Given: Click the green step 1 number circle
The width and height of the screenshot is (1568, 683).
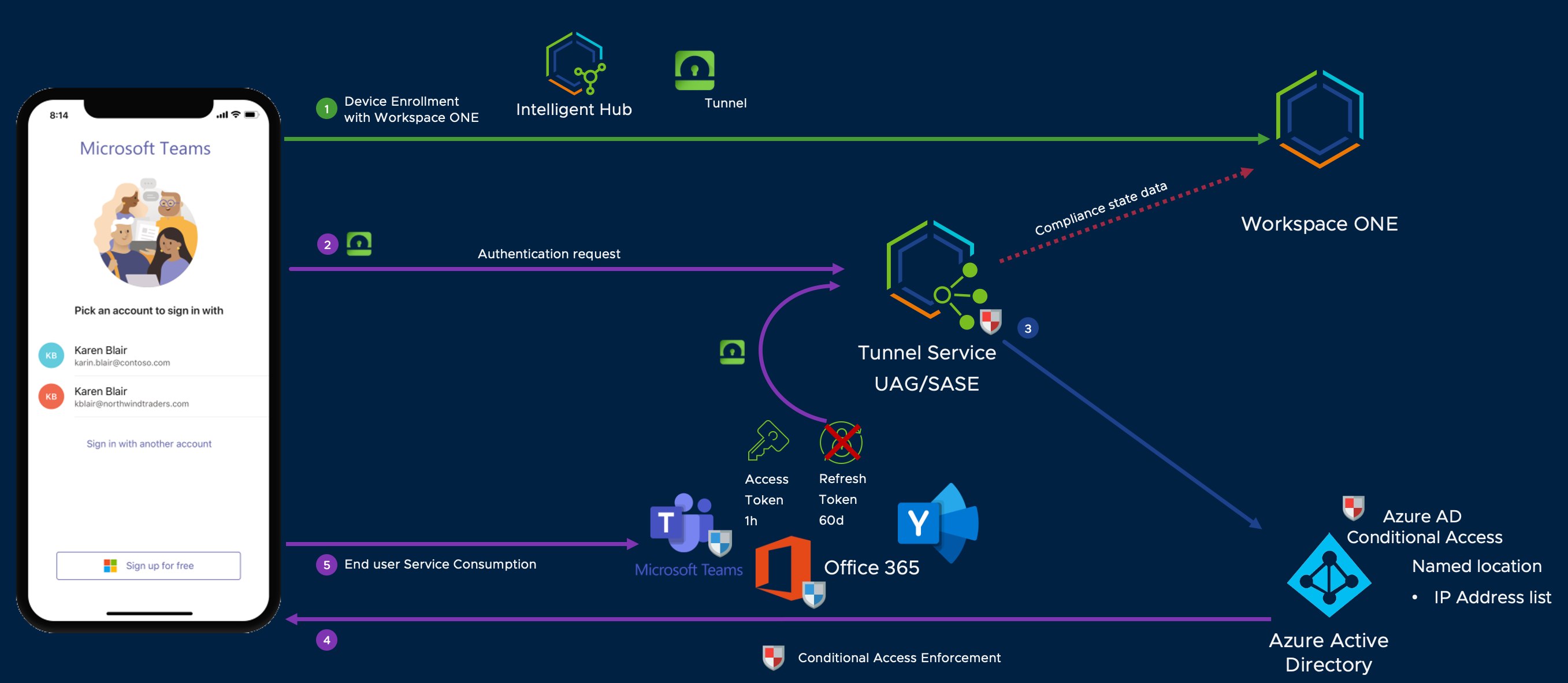Looking at the screenshot, I should point(326,109).
